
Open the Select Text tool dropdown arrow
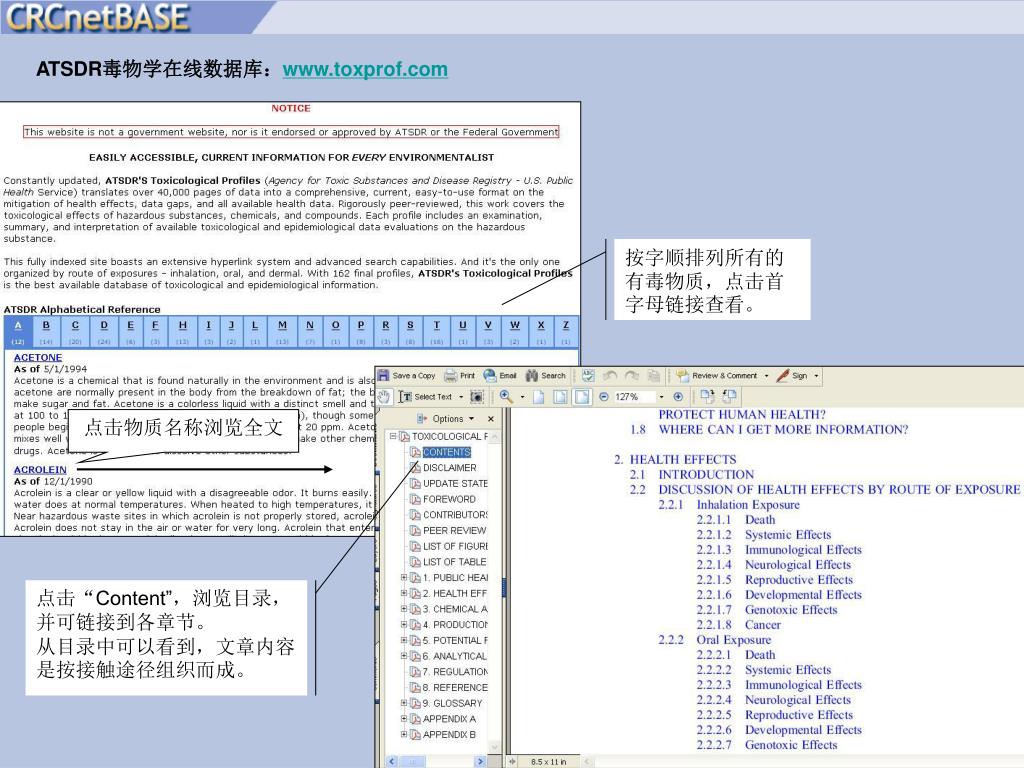coord(460,397)
